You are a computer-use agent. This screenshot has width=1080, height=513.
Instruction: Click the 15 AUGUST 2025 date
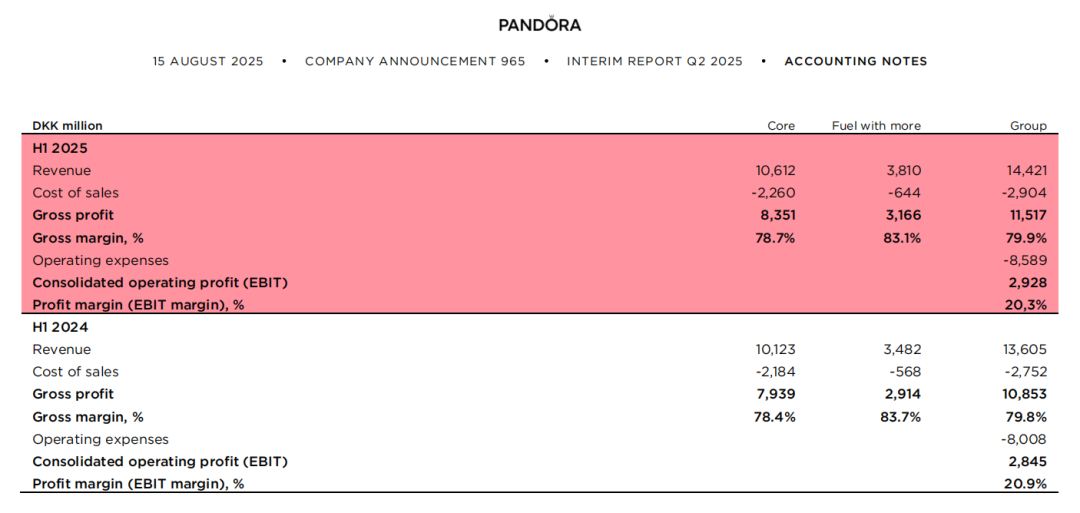[x=208, y=61]
